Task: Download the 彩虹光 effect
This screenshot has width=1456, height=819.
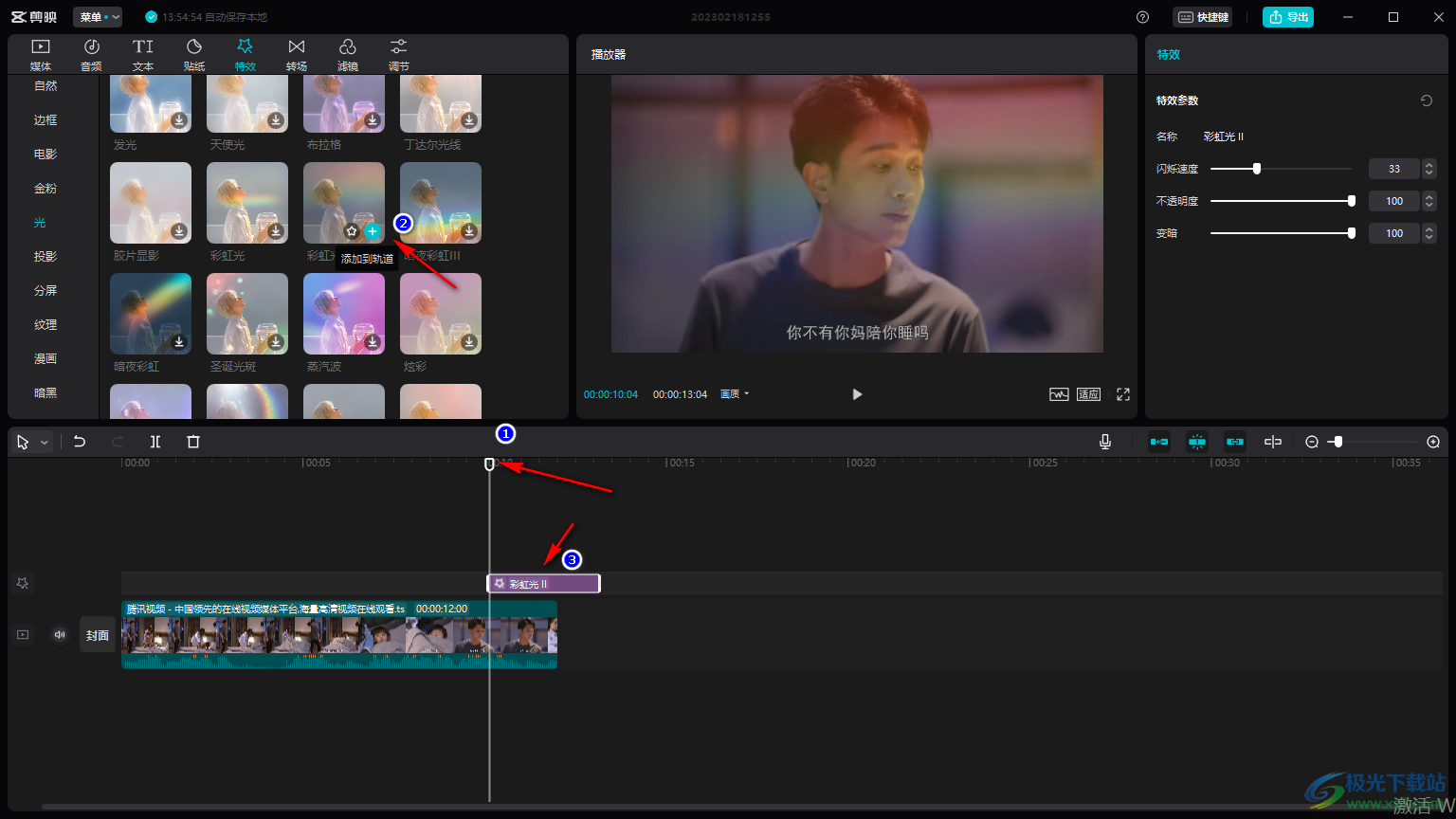Action: [x=276, y=231]
